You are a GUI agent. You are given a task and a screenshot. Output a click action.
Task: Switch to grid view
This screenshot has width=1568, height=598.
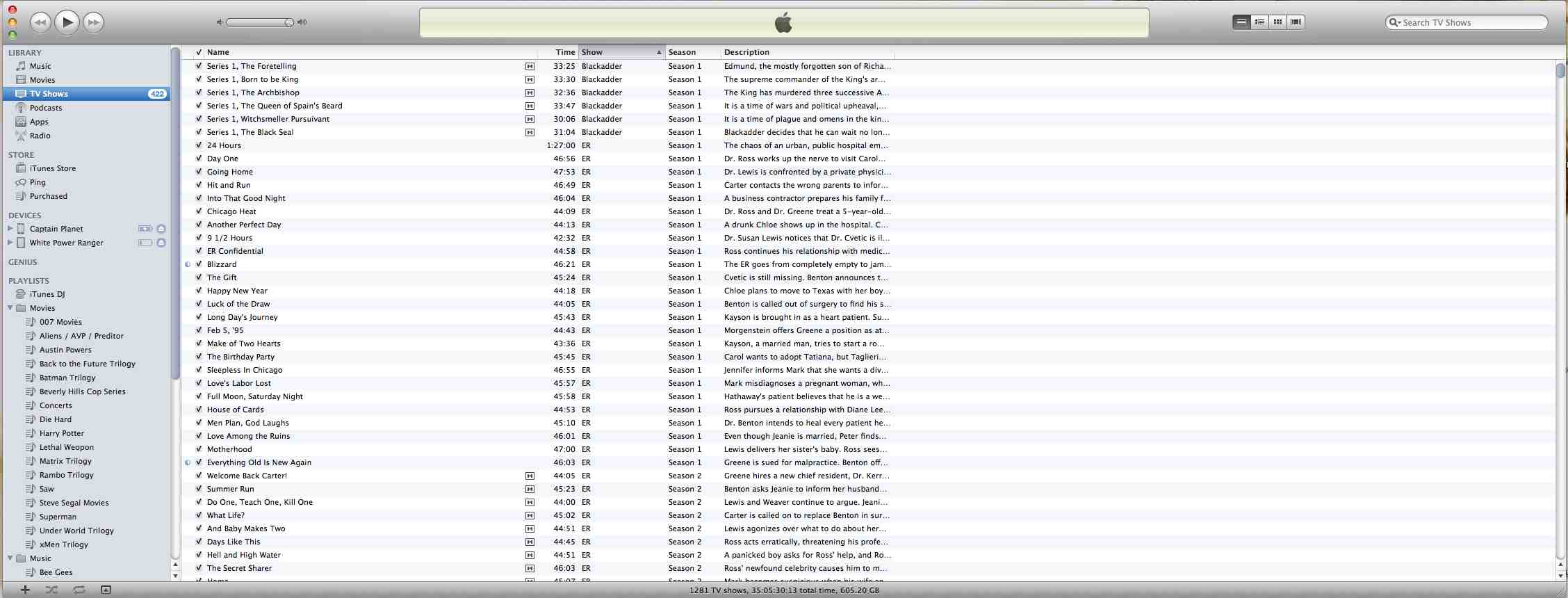coord(1277,22)
